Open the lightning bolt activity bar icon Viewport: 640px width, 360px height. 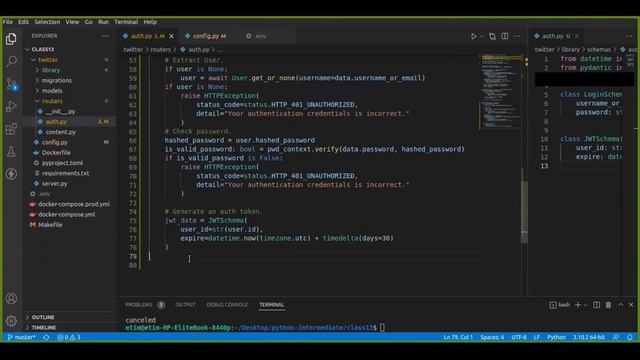[x=11, y=174]
